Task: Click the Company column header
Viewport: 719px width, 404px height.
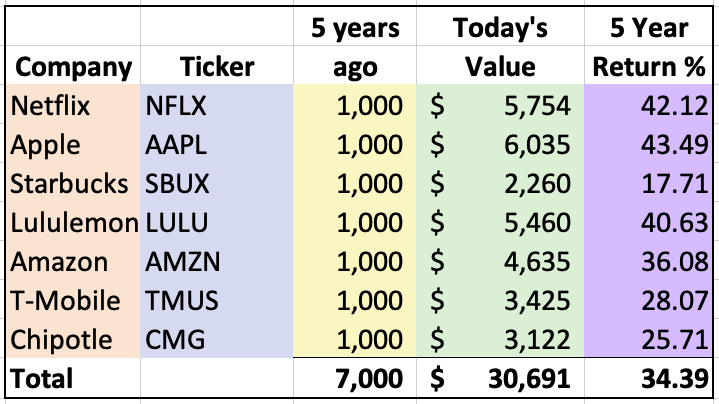Action: coord(73,65)
